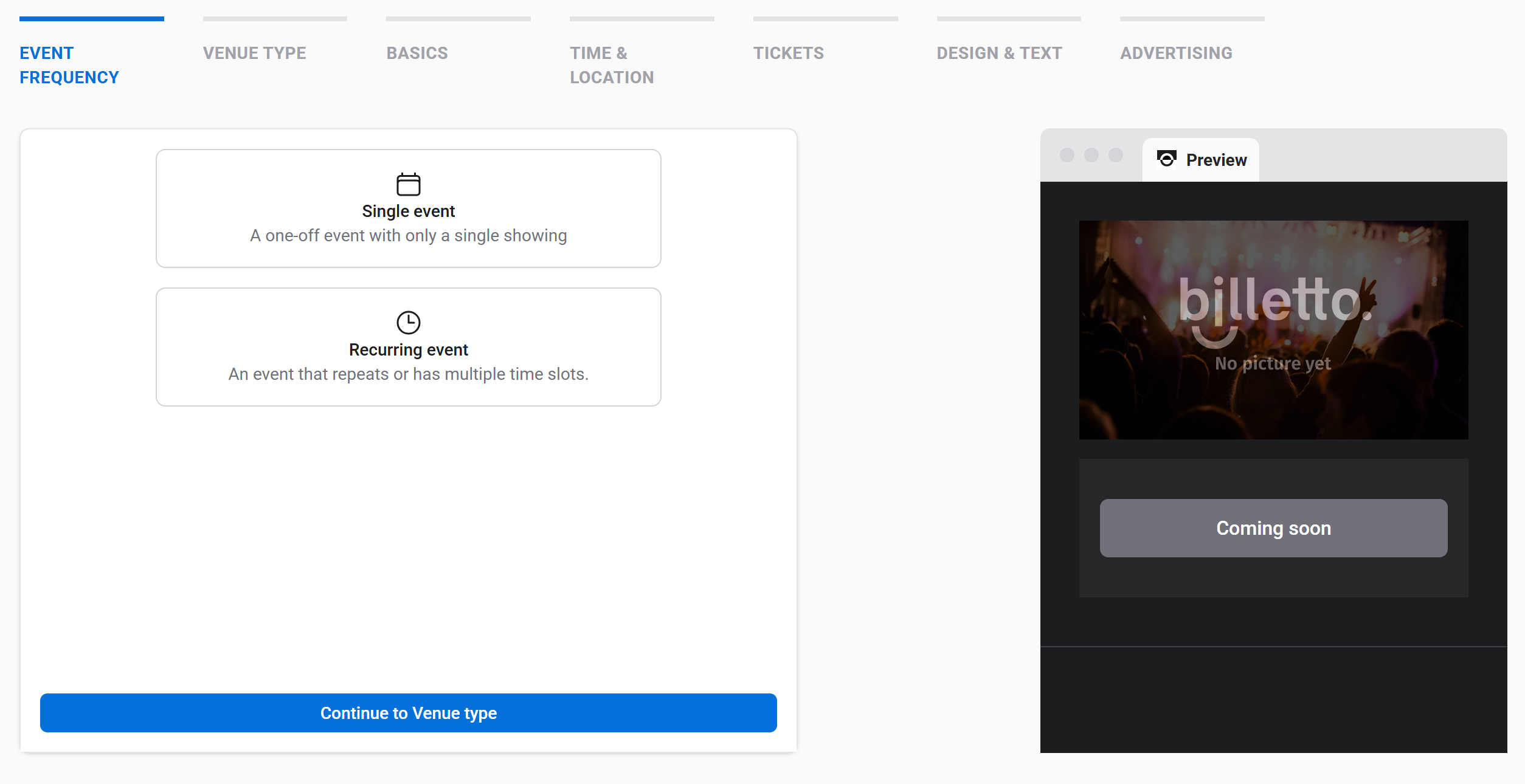Choose the Single event option card

[x=408, y=208]
